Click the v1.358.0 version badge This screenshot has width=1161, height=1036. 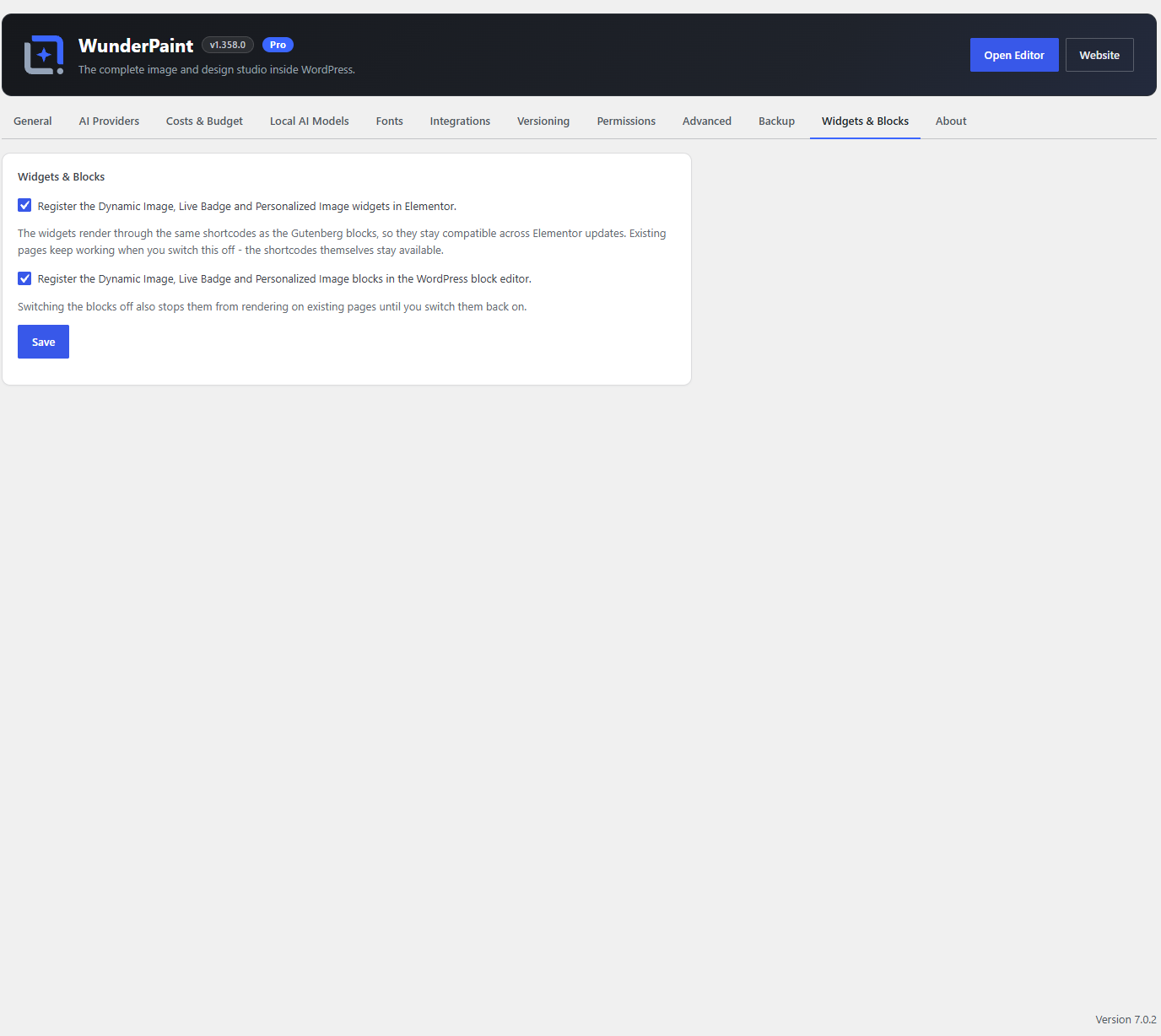pos(228,45)
